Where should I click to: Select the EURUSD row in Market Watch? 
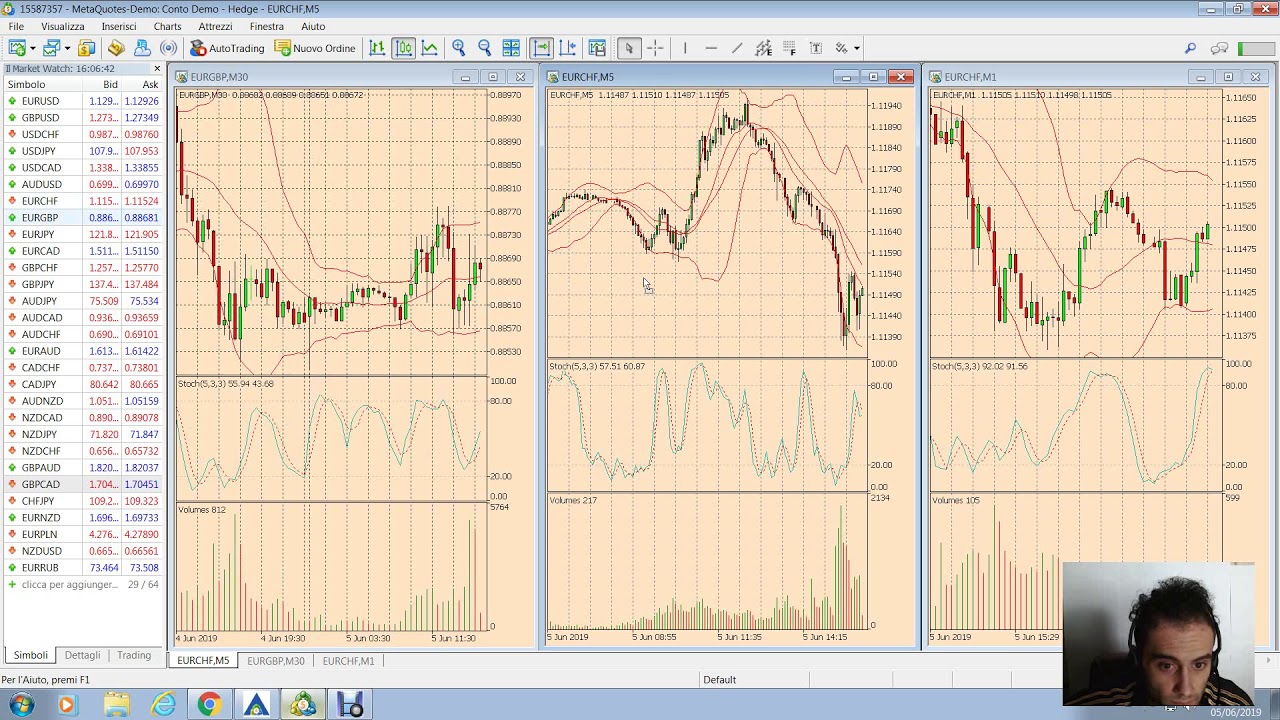[83, 101]
